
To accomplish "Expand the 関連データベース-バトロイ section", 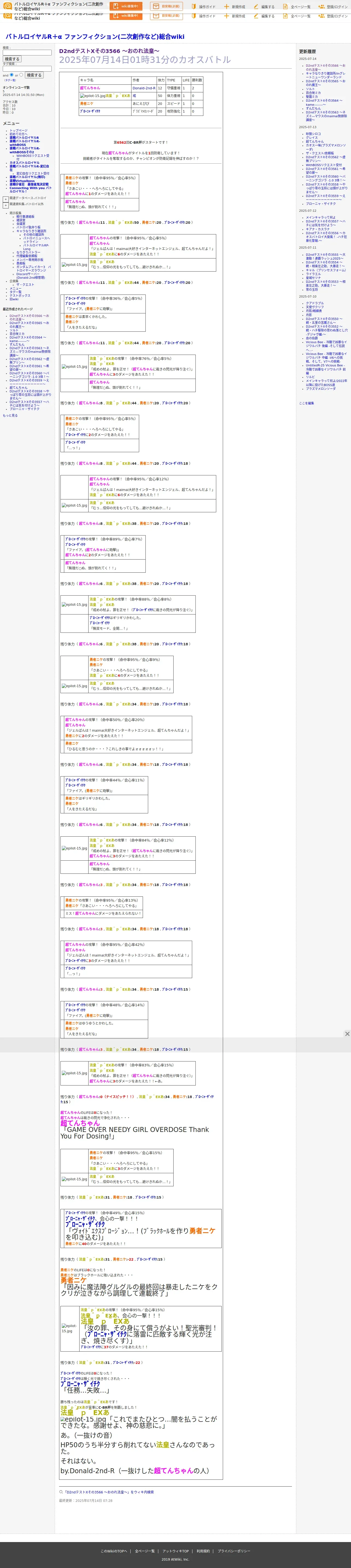I will pyautogui.click(x=5, y=199).
